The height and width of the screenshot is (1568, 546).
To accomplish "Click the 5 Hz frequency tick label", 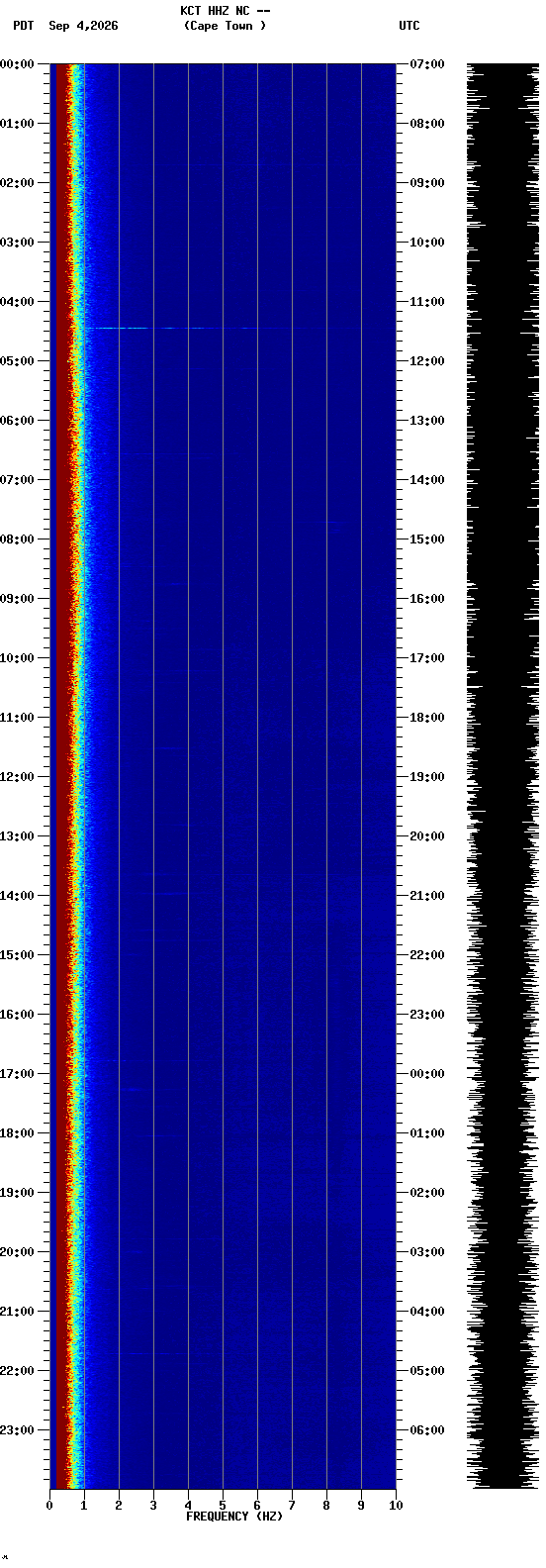I will [x=223, y=1506].
